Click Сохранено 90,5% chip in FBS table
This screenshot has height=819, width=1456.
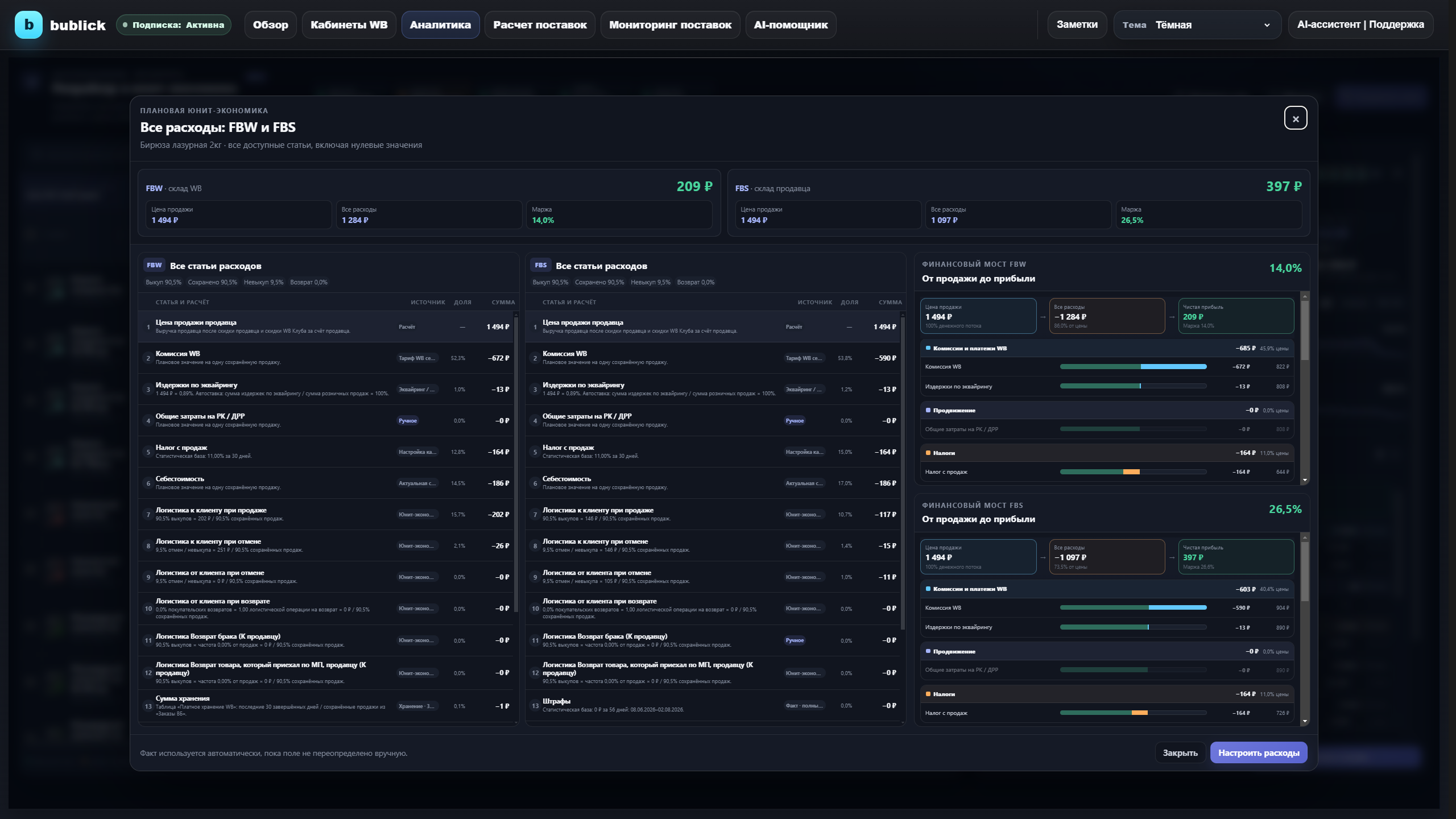coord(599,282)
